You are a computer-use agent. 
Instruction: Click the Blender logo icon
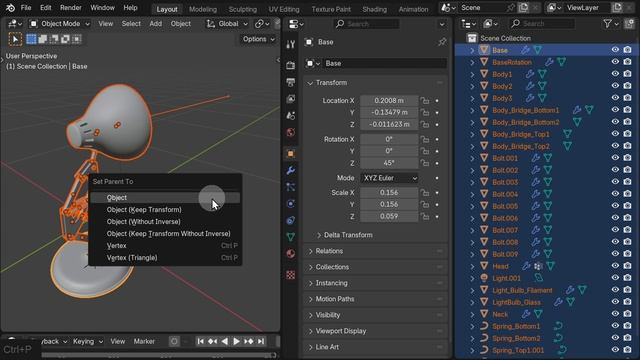click(10, 8)
